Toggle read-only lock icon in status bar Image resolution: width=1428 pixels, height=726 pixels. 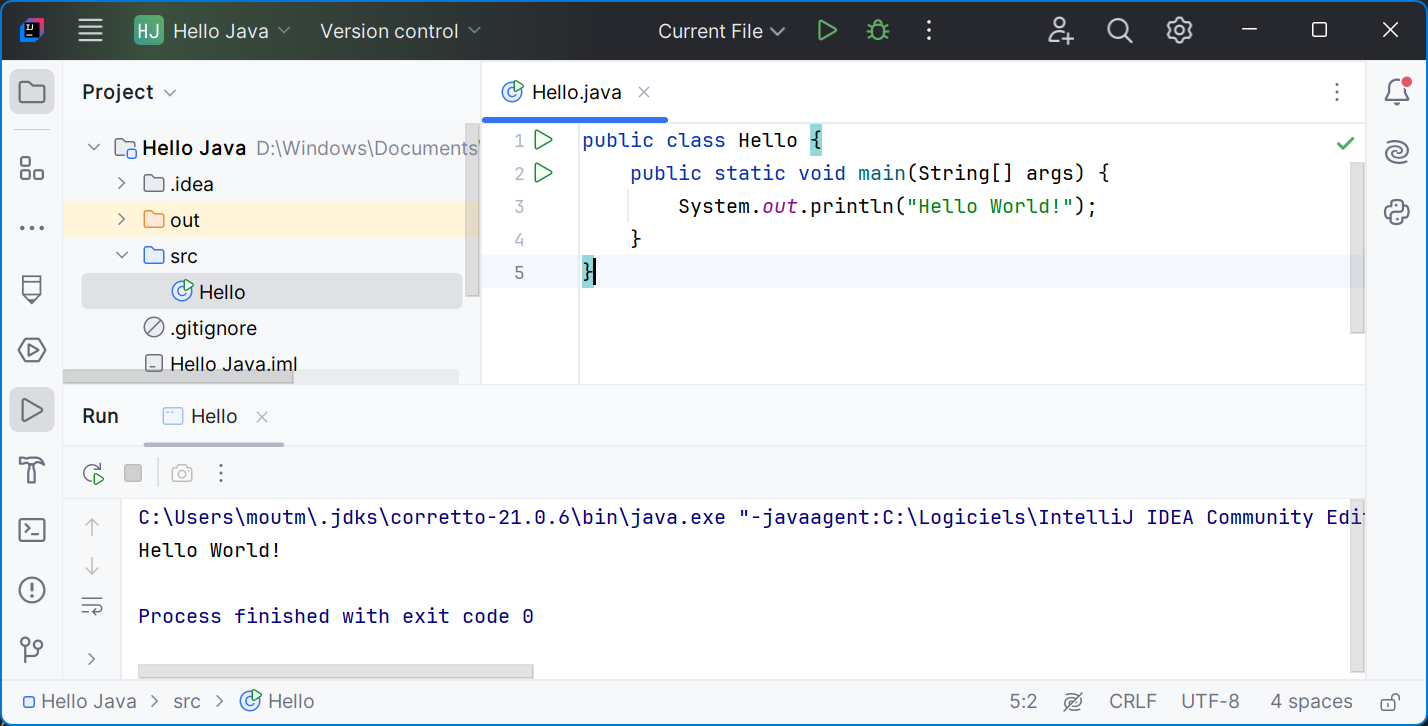[x=1389, y=701]
